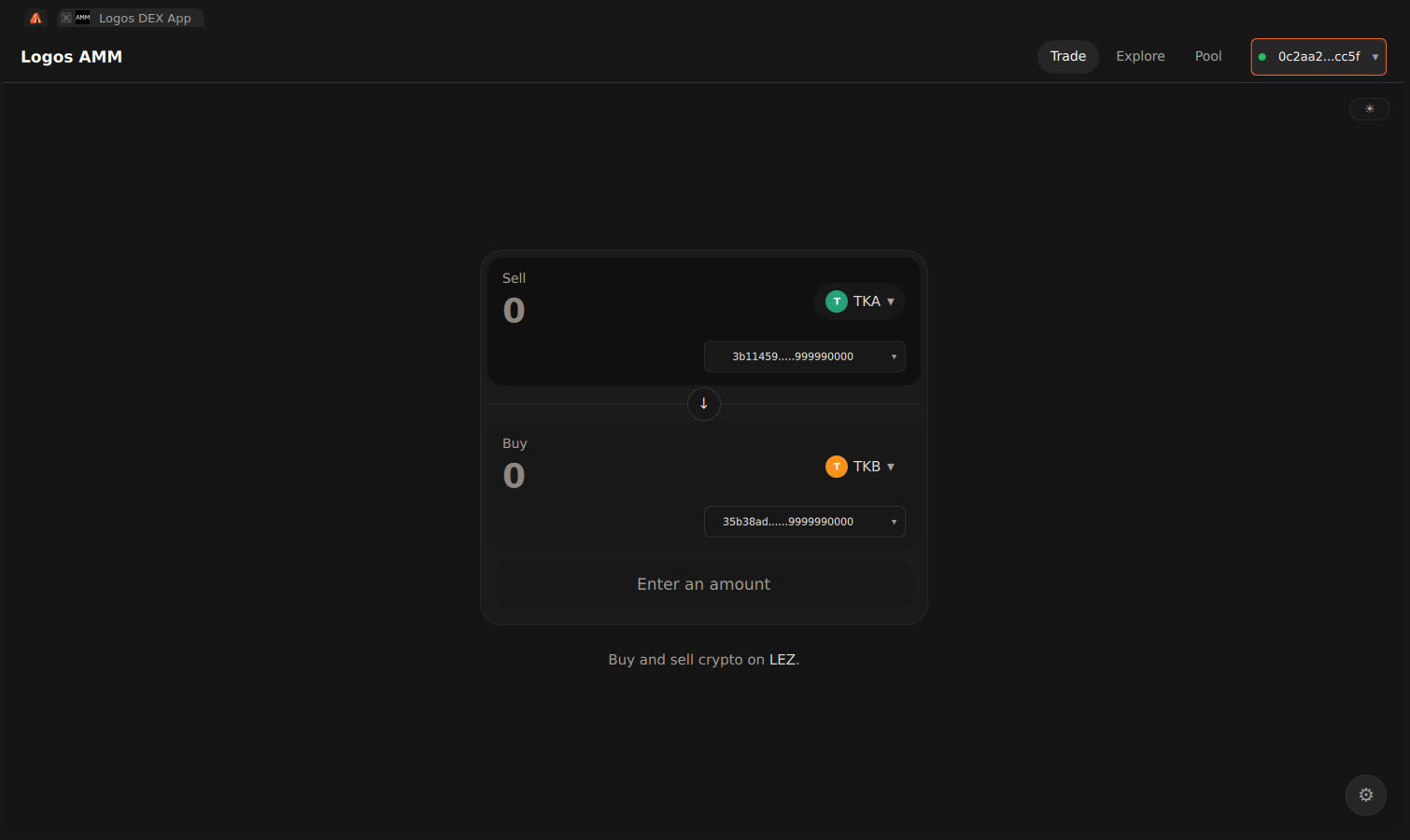Toggle light theme with sun icon
1410x840 pixels.
(x=1370, y=109)
